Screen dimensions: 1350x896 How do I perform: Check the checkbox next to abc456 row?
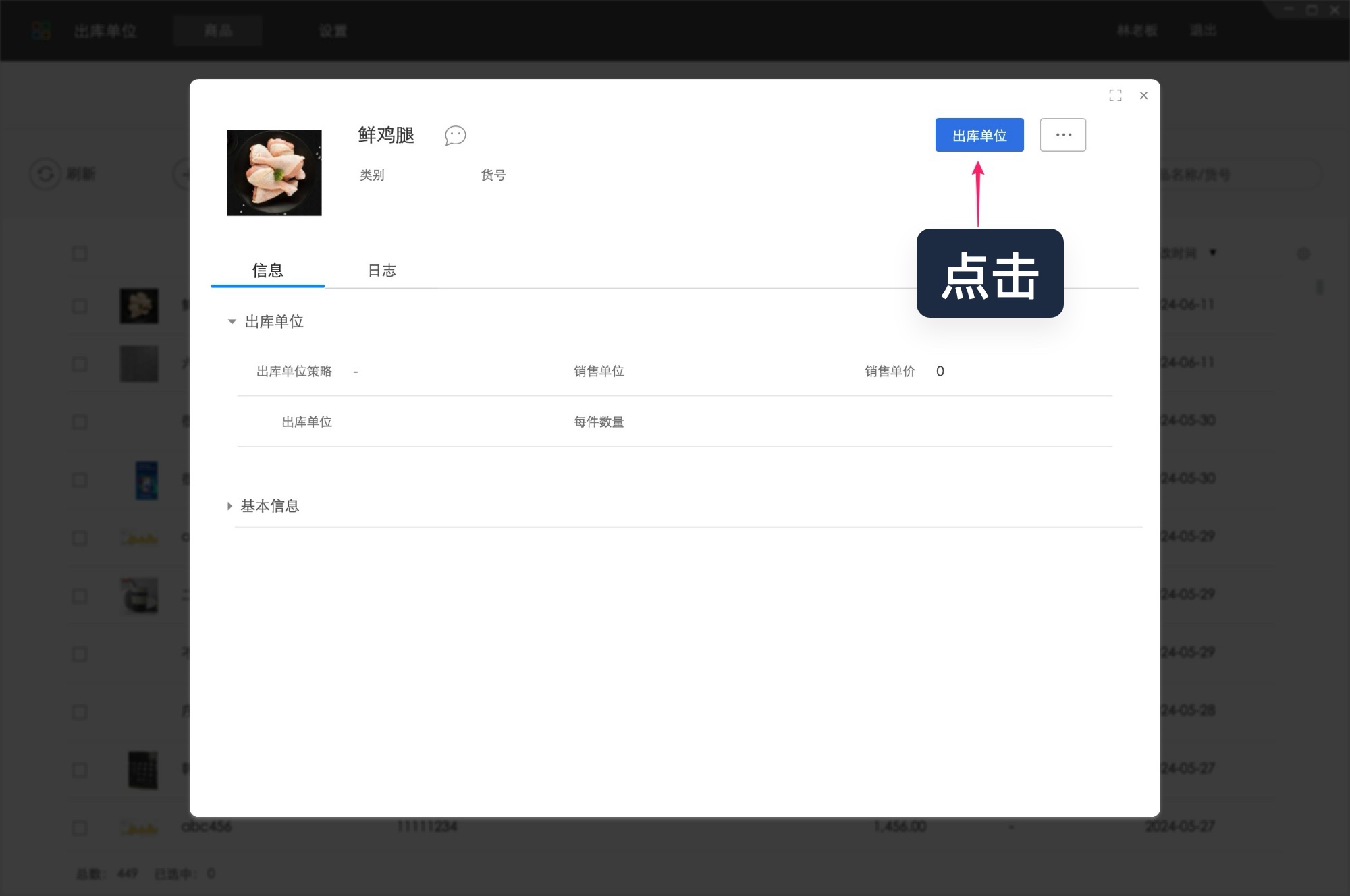coord(80,827)
